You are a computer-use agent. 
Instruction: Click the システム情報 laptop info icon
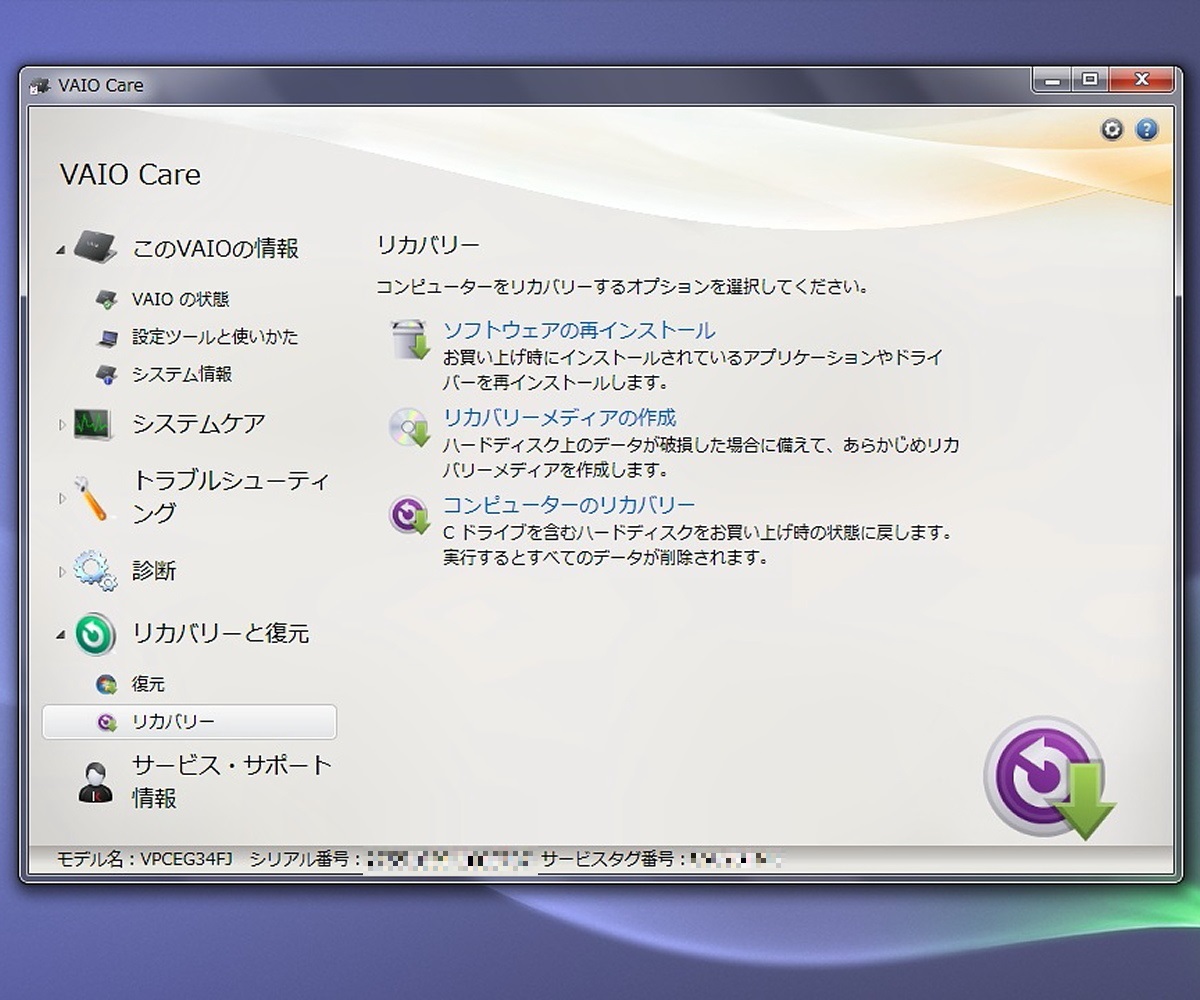[x=107, y=374]
